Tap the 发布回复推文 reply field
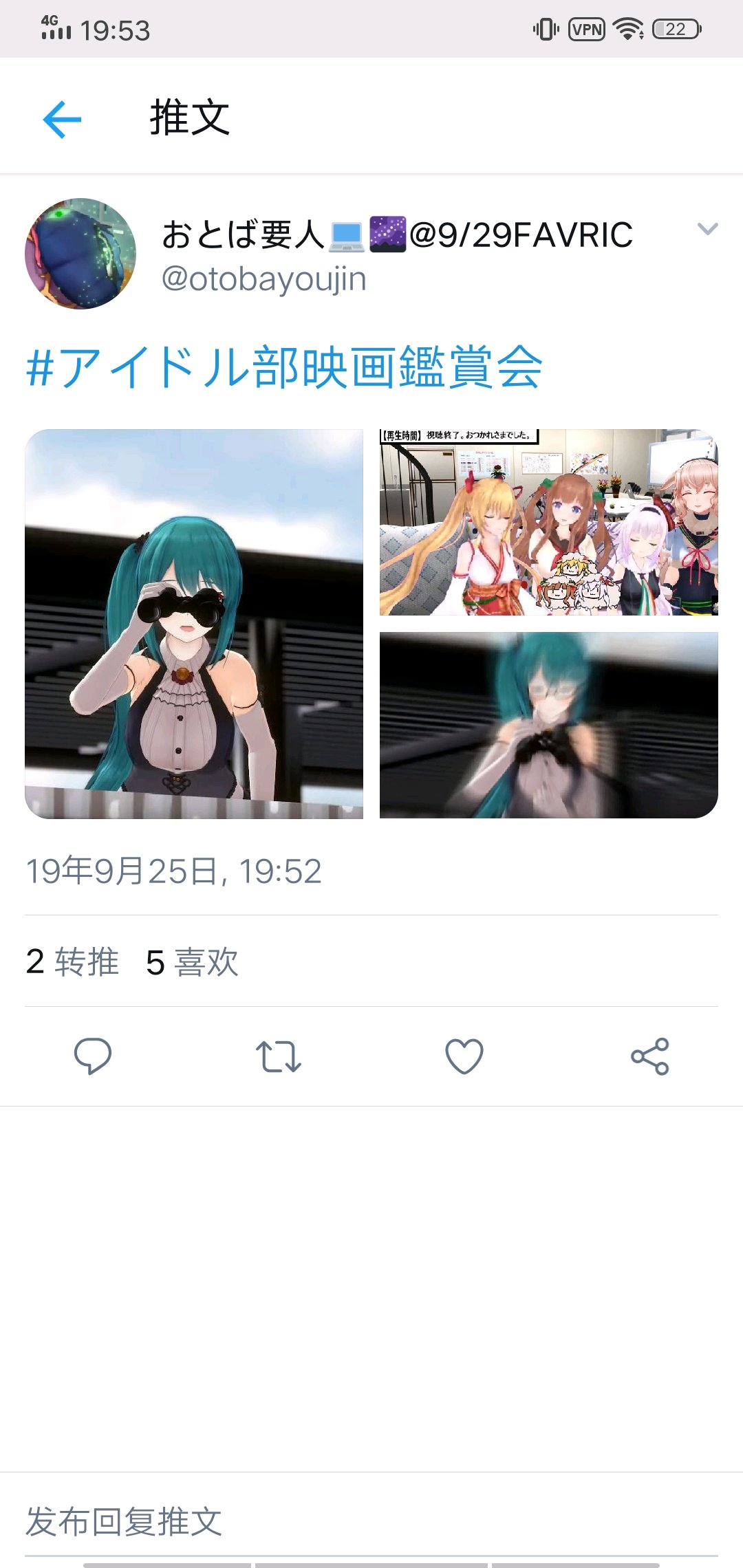The width and height of the screenshot is (743, 1568). pyautogui.click(x=371, y=1521)
